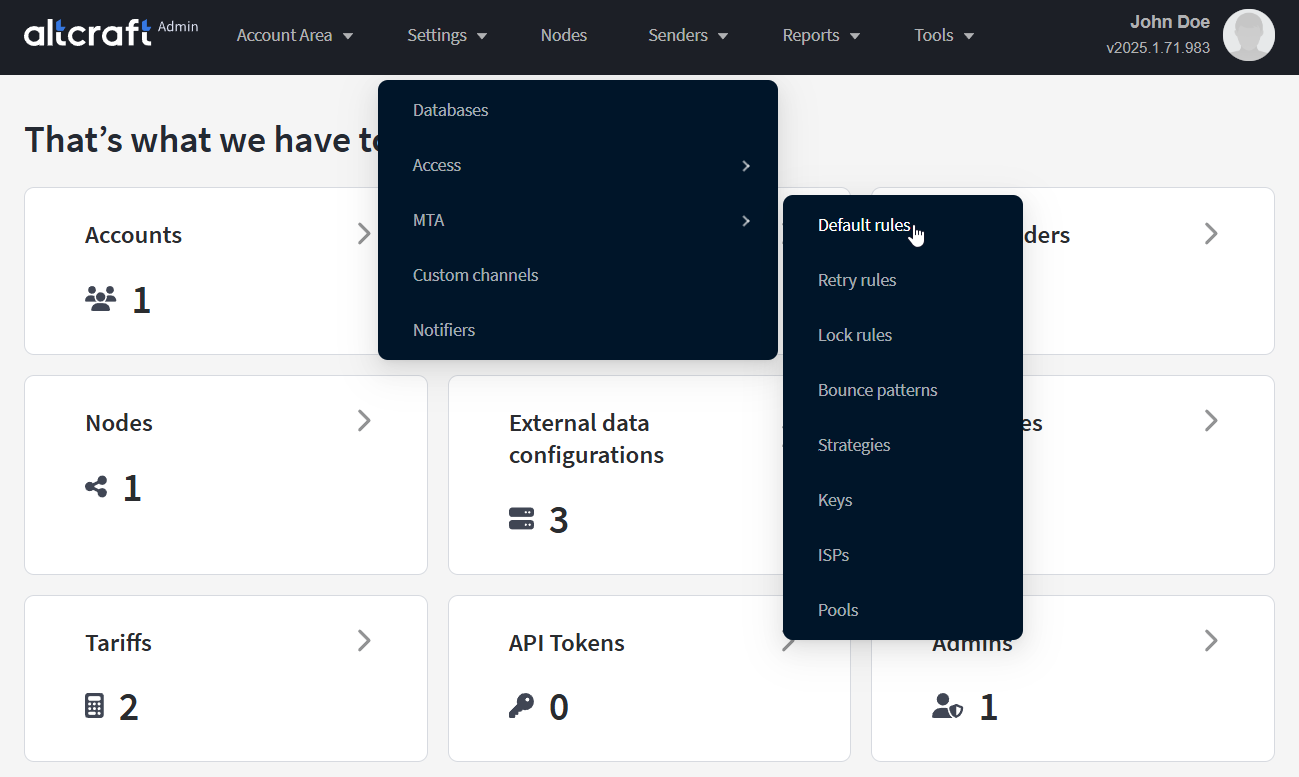Open the Account Area dropdown
Viewport: 1299px width, 777px height.
(295, 35)
